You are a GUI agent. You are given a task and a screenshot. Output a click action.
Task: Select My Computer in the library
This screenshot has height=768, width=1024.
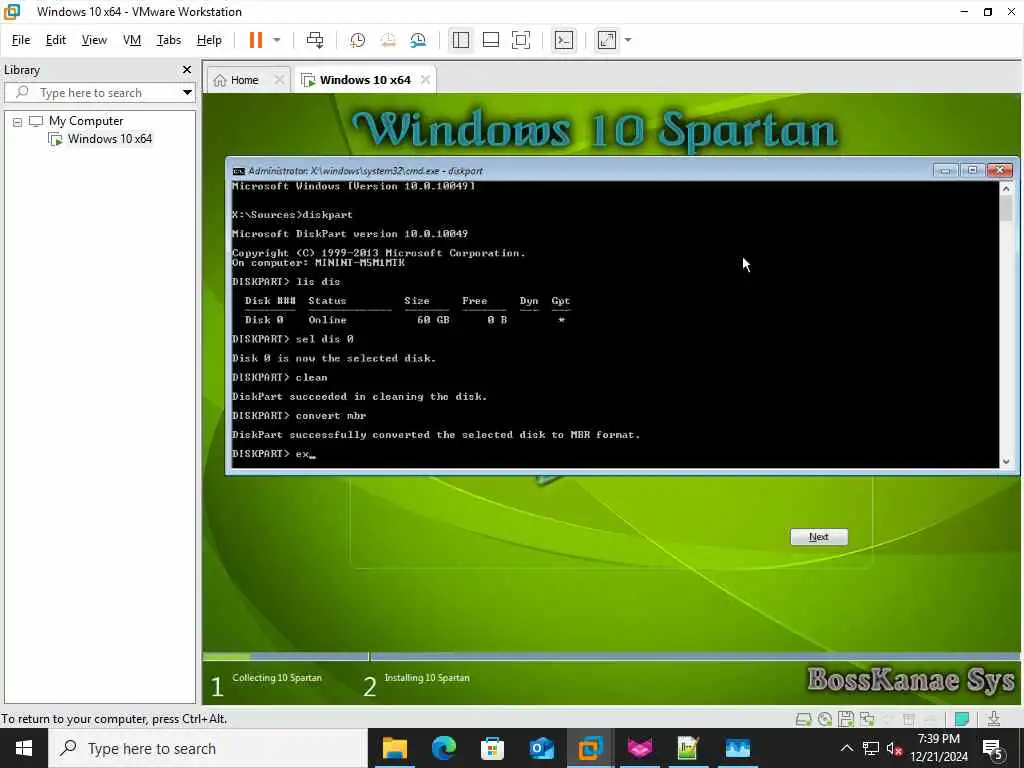[x=86, y=121]
